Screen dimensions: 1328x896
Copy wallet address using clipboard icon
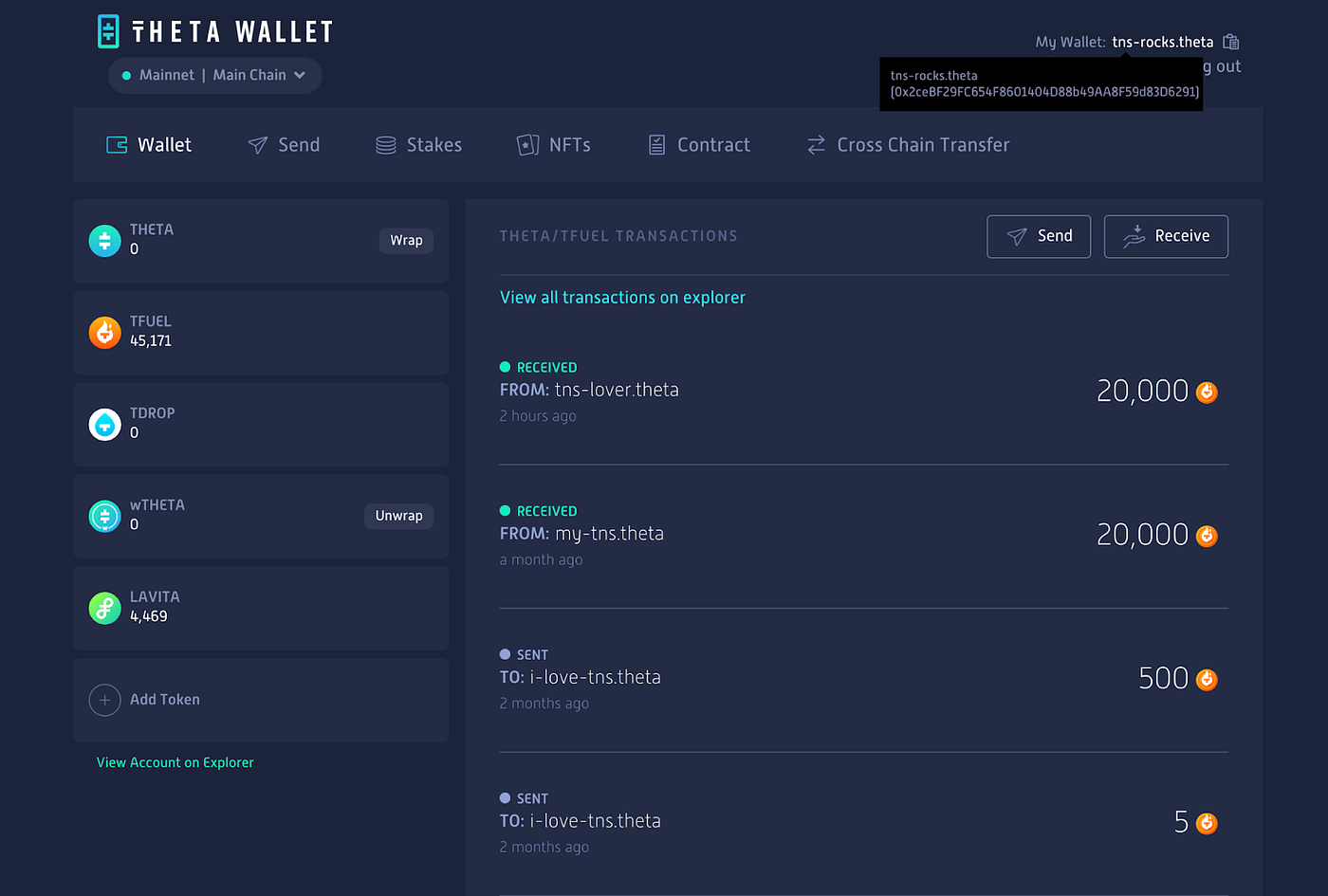(x=1231, y=42)
